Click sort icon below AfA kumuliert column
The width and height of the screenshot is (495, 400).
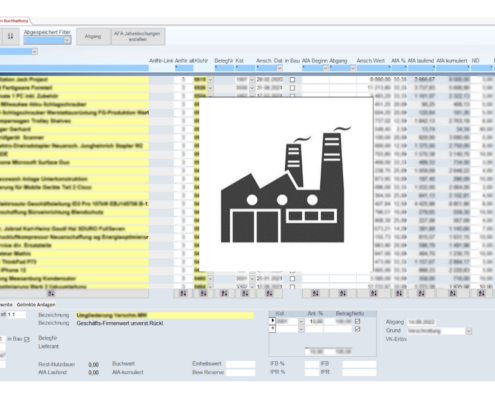452,293
